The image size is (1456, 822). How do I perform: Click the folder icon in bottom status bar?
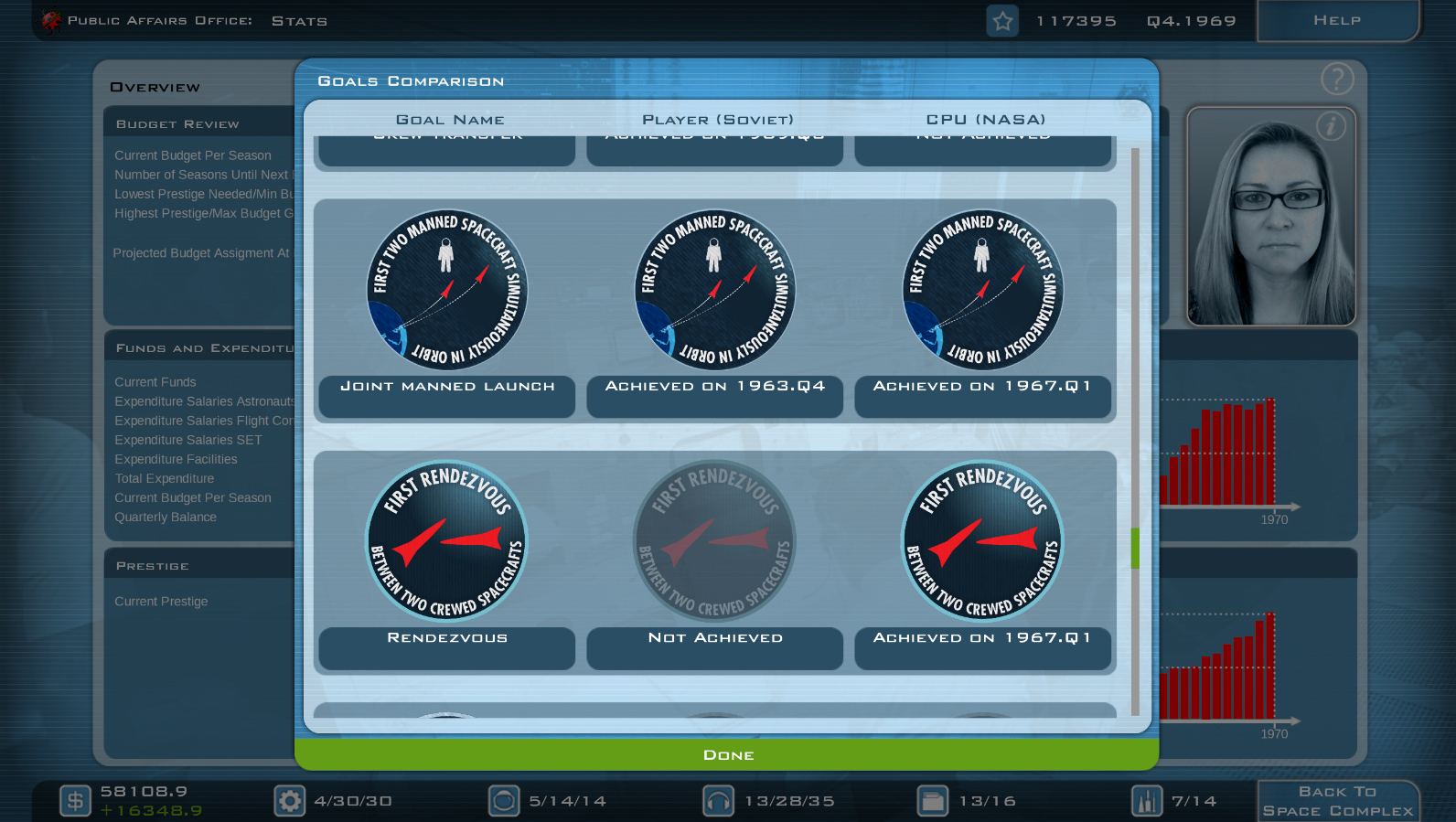933,801
